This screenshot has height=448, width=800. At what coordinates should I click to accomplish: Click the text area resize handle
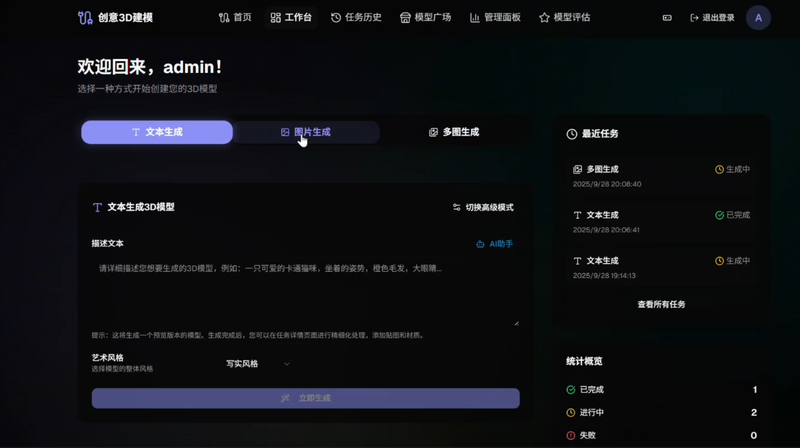point(516,323)
